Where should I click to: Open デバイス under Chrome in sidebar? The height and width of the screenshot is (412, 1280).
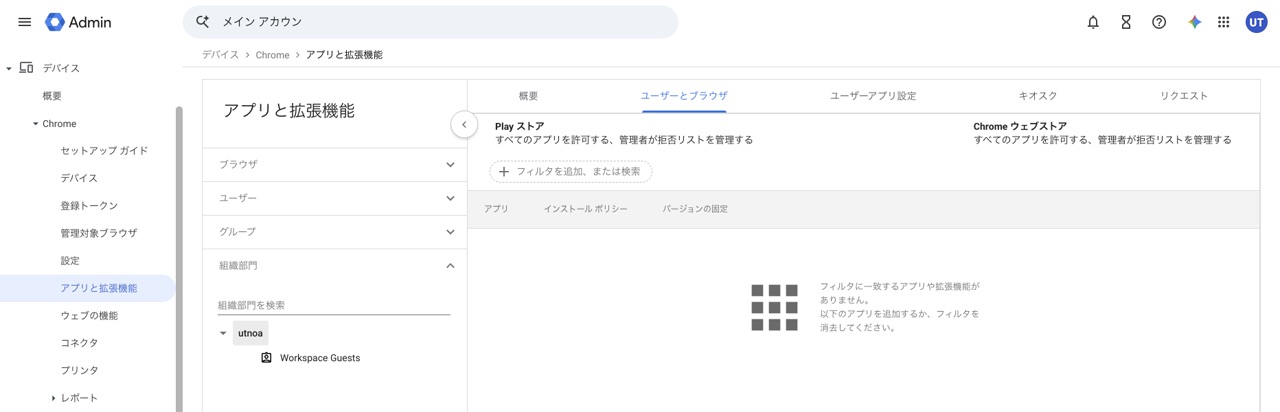click(x=79, y=178)
